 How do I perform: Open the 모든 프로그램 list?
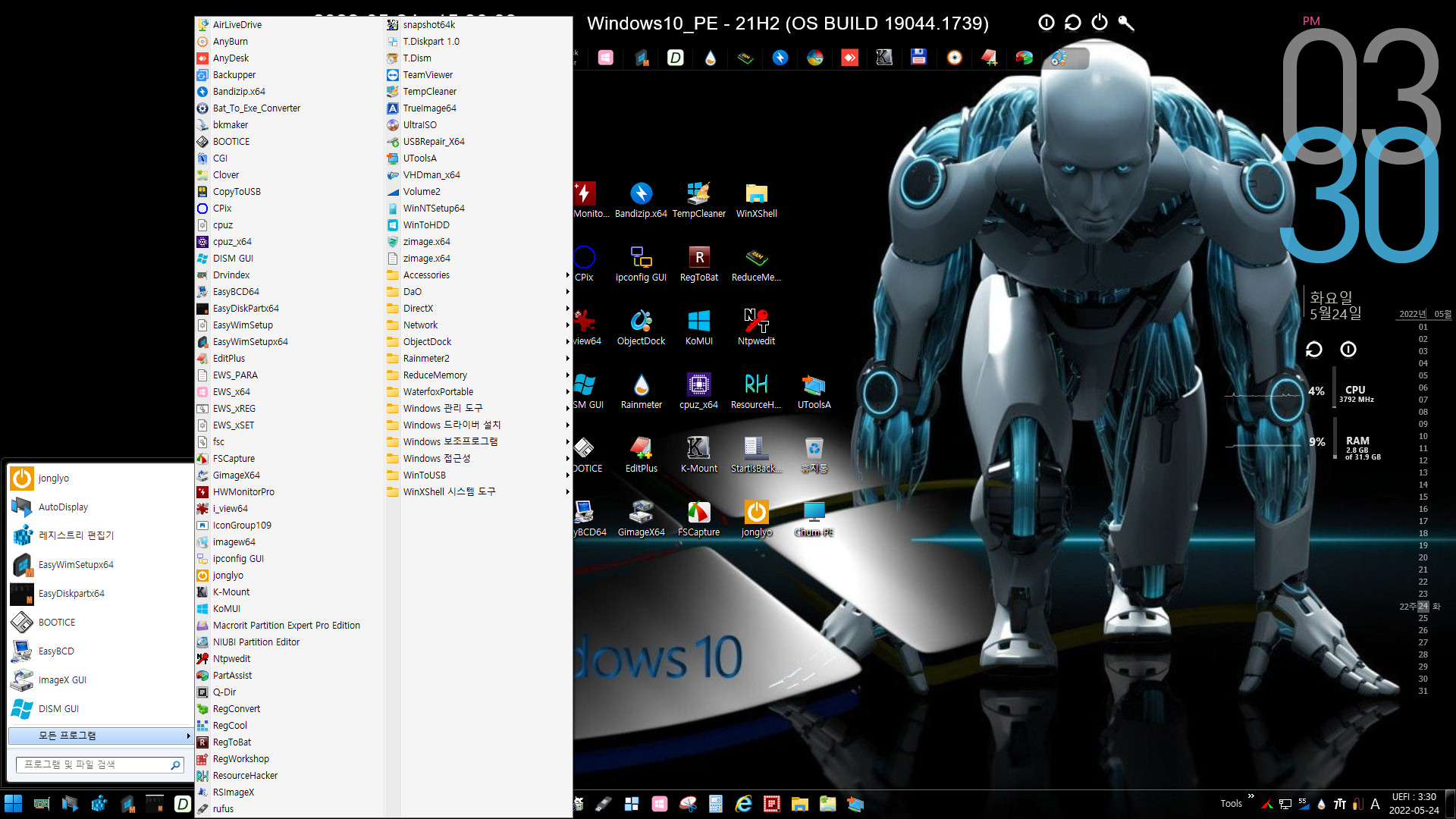(x=100, y=736)
